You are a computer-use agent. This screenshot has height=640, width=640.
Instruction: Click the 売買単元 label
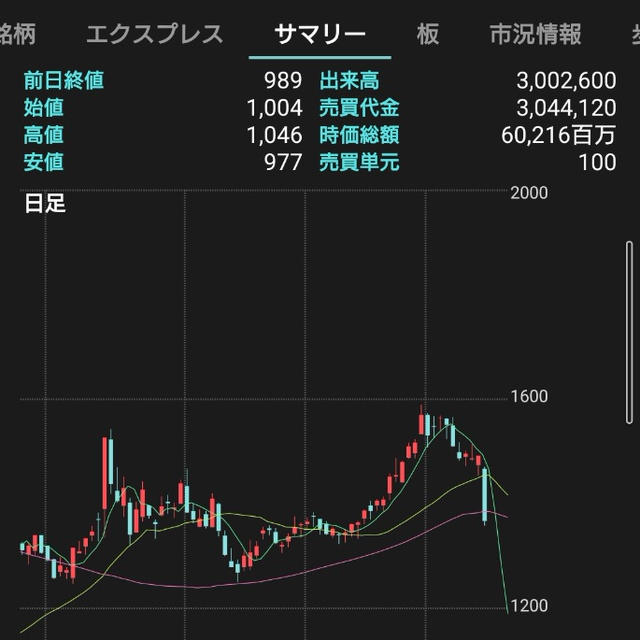coord(359,162)
